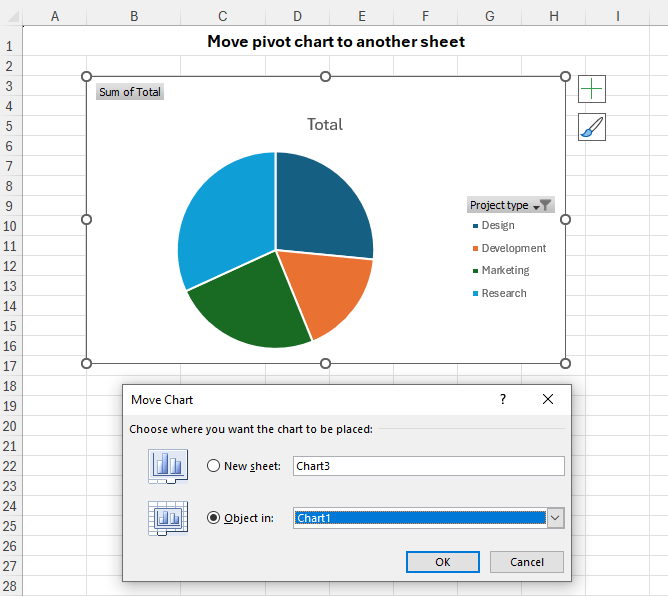668x596 pixels.
Task: Select column H header
Action: [x=553, y=16]
